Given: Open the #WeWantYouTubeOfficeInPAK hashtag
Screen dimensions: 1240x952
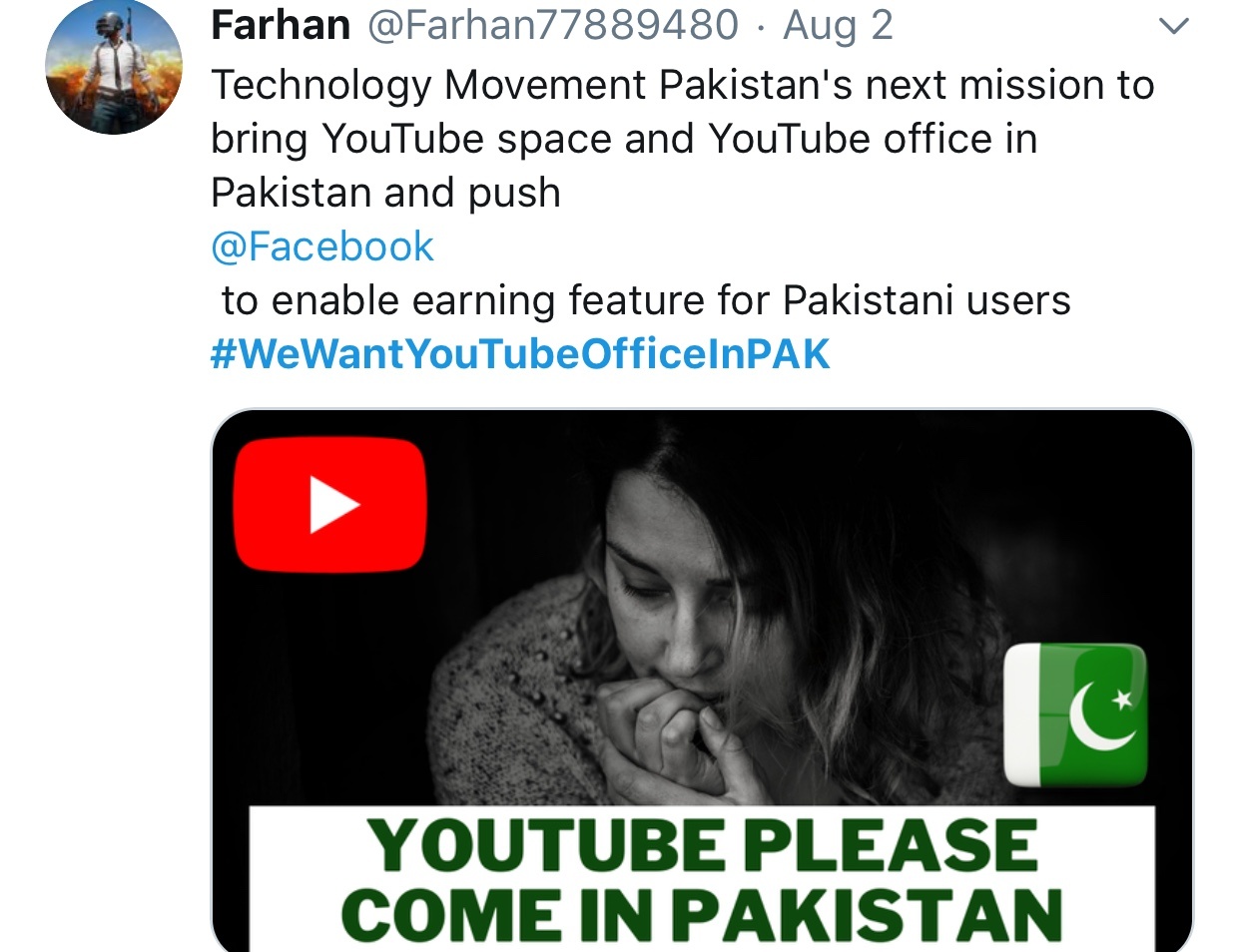Looking at the screenshot, I should pyautogui.click(x=520, y=354).
